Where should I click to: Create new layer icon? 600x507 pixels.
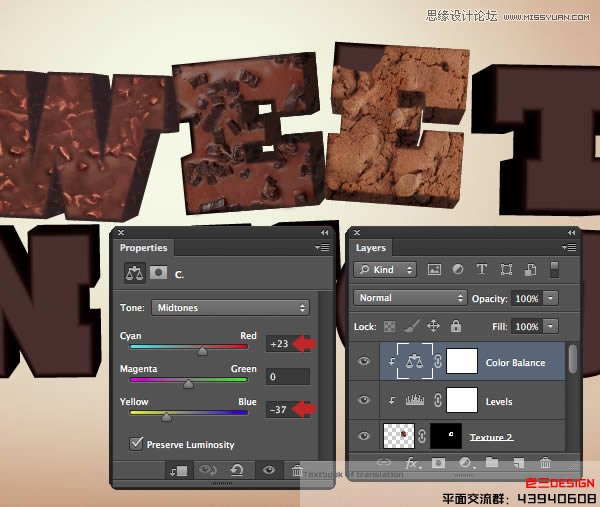(x=519, y=463)
